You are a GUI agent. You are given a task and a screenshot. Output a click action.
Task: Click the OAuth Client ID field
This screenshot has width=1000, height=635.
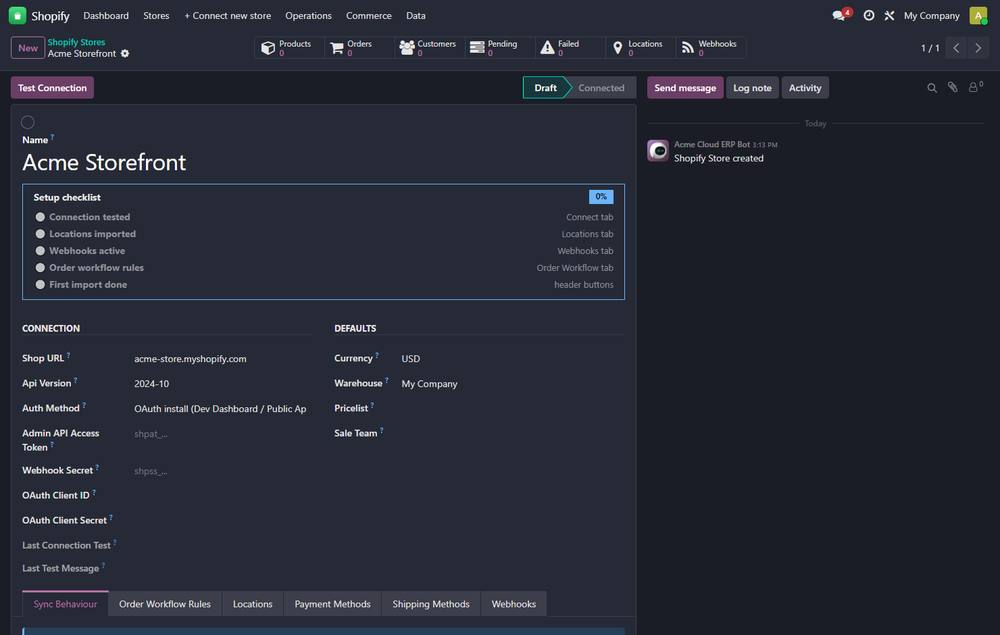pos(221,495)
